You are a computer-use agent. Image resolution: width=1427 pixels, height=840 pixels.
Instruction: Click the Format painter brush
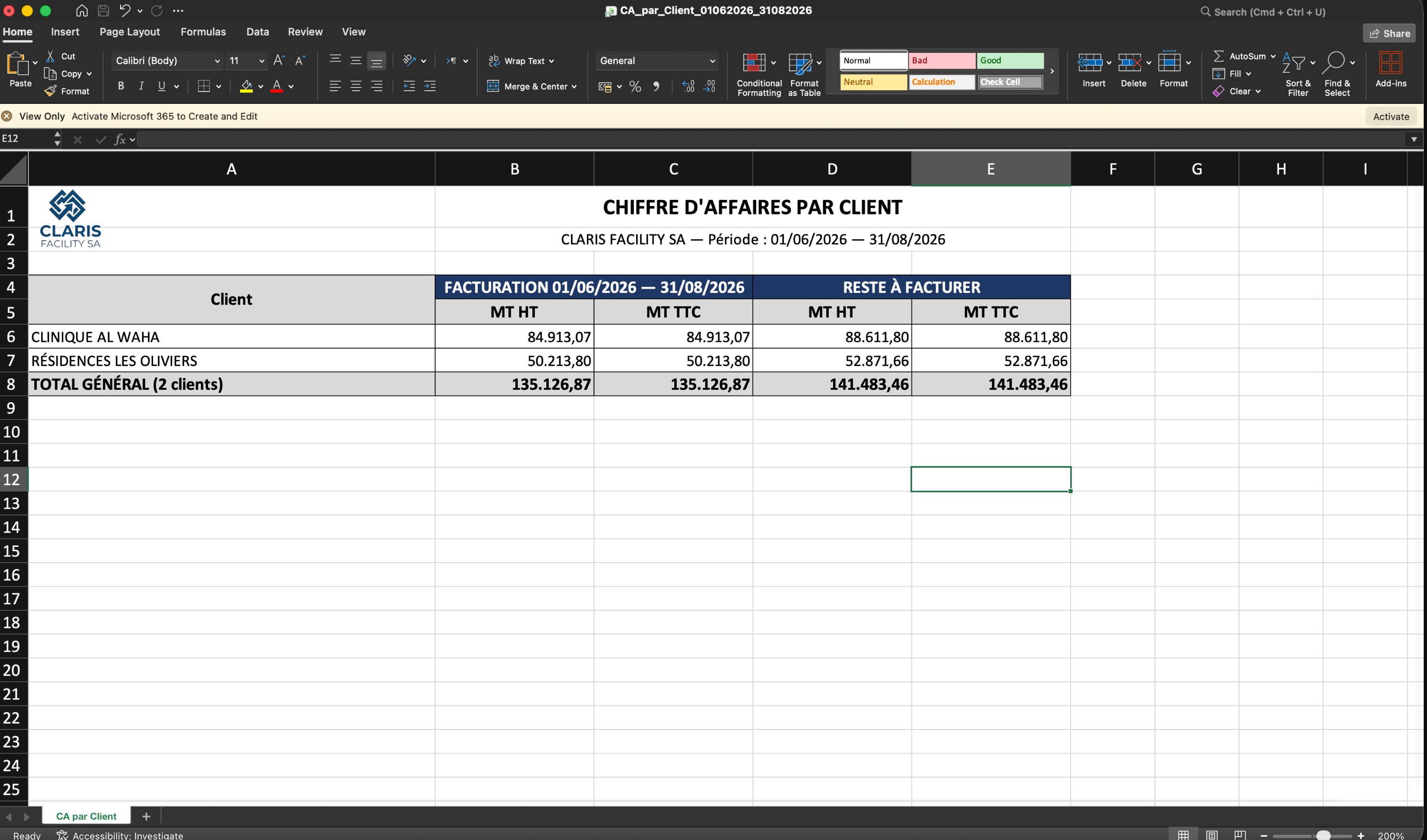tap(51, 91)
